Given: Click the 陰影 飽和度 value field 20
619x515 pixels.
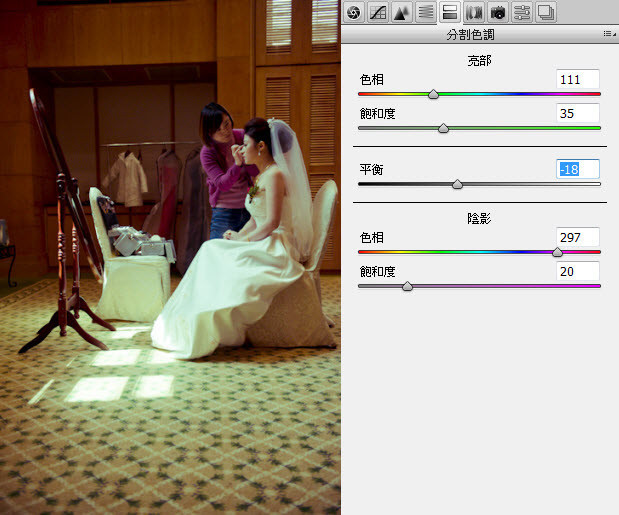Looking at the screenshot, I should (x=578, y=271).
